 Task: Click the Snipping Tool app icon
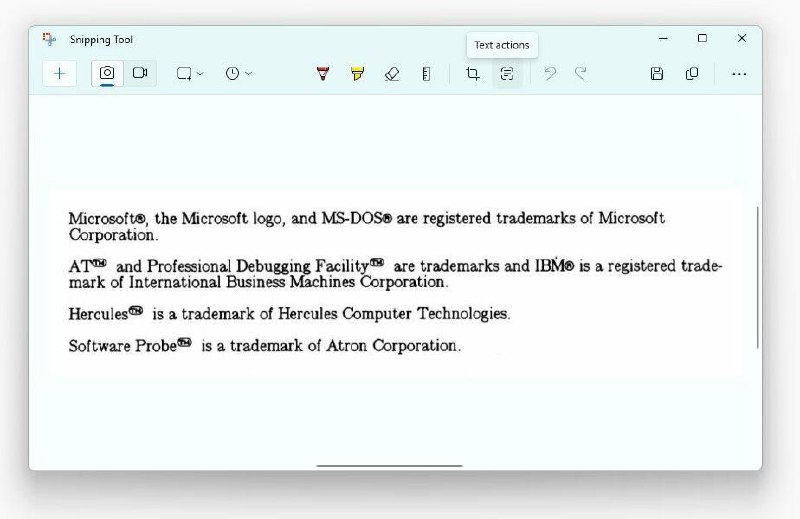coord(49,39)
